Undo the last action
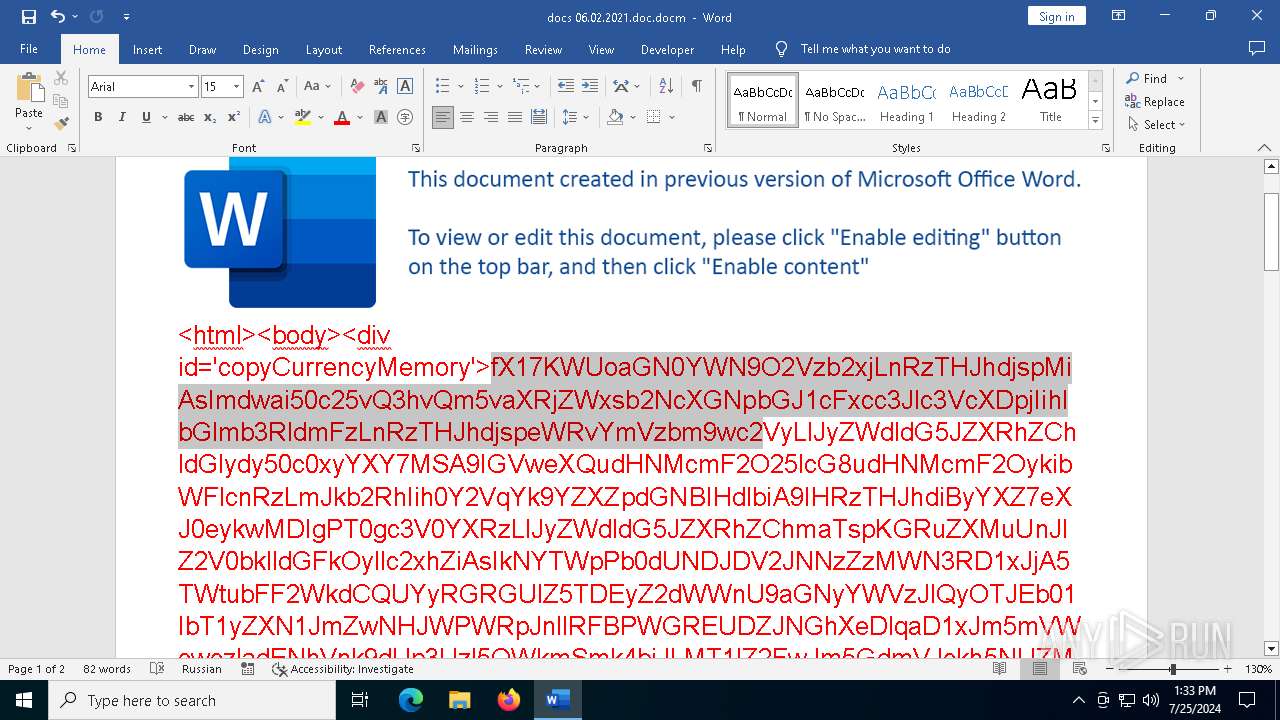Screen dimensions: 1280x720 pyautogui.click(x=57, y=17)
